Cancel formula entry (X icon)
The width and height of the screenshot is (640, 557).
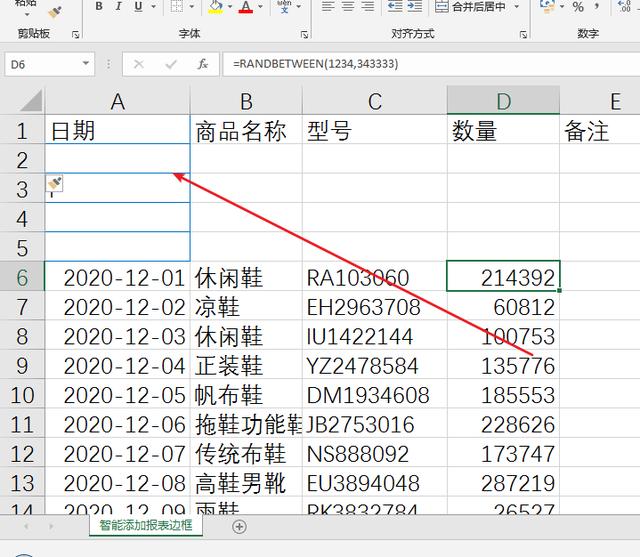point(139,64)
